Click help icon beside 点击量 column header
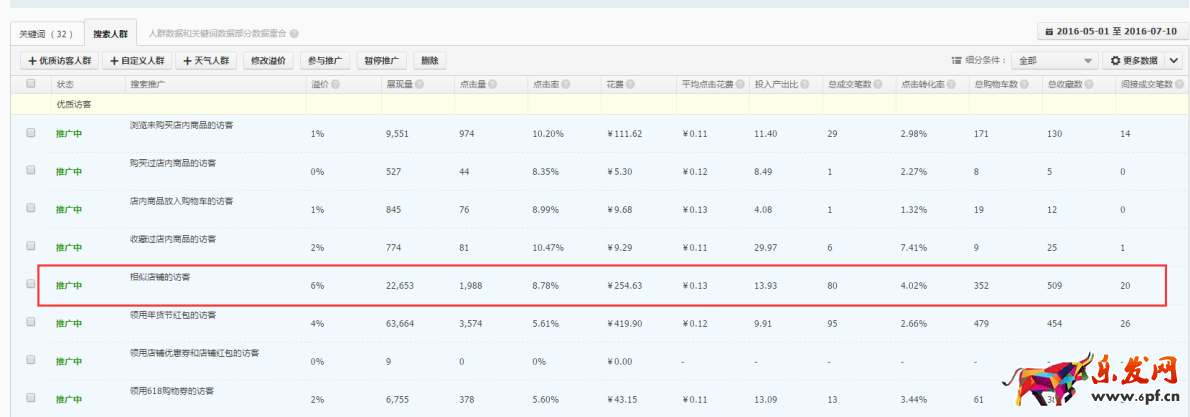Screen dimensions: 1190x417 point(492,84)
